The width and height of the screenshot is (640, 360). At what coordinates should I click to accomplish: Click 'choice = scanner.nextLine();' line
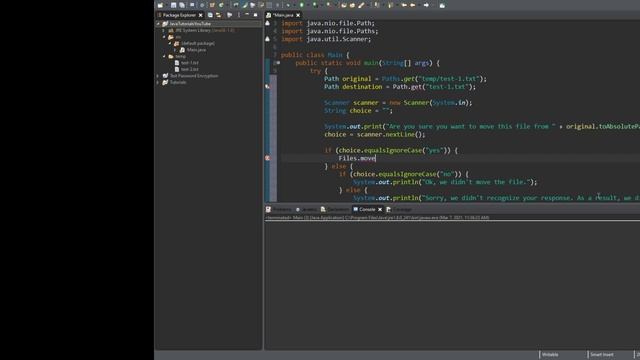pyautogui.click(x=375, y=134)
